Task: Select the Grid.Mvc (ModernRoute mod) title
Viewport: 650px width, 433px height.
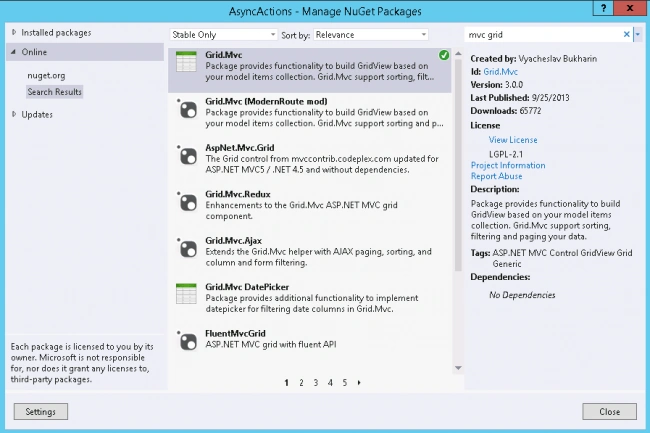Action: pos(266,101)
